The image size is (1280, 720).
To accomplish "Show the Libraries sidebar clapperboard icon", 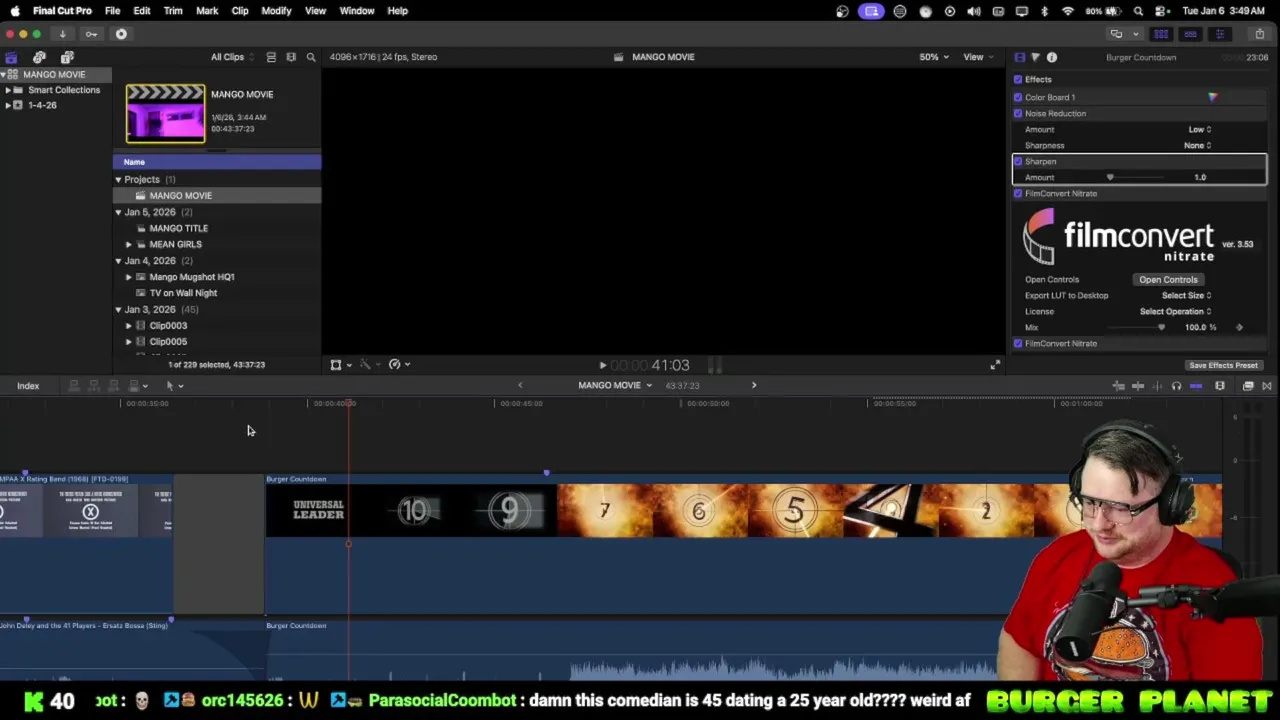I will pos(11,57).
